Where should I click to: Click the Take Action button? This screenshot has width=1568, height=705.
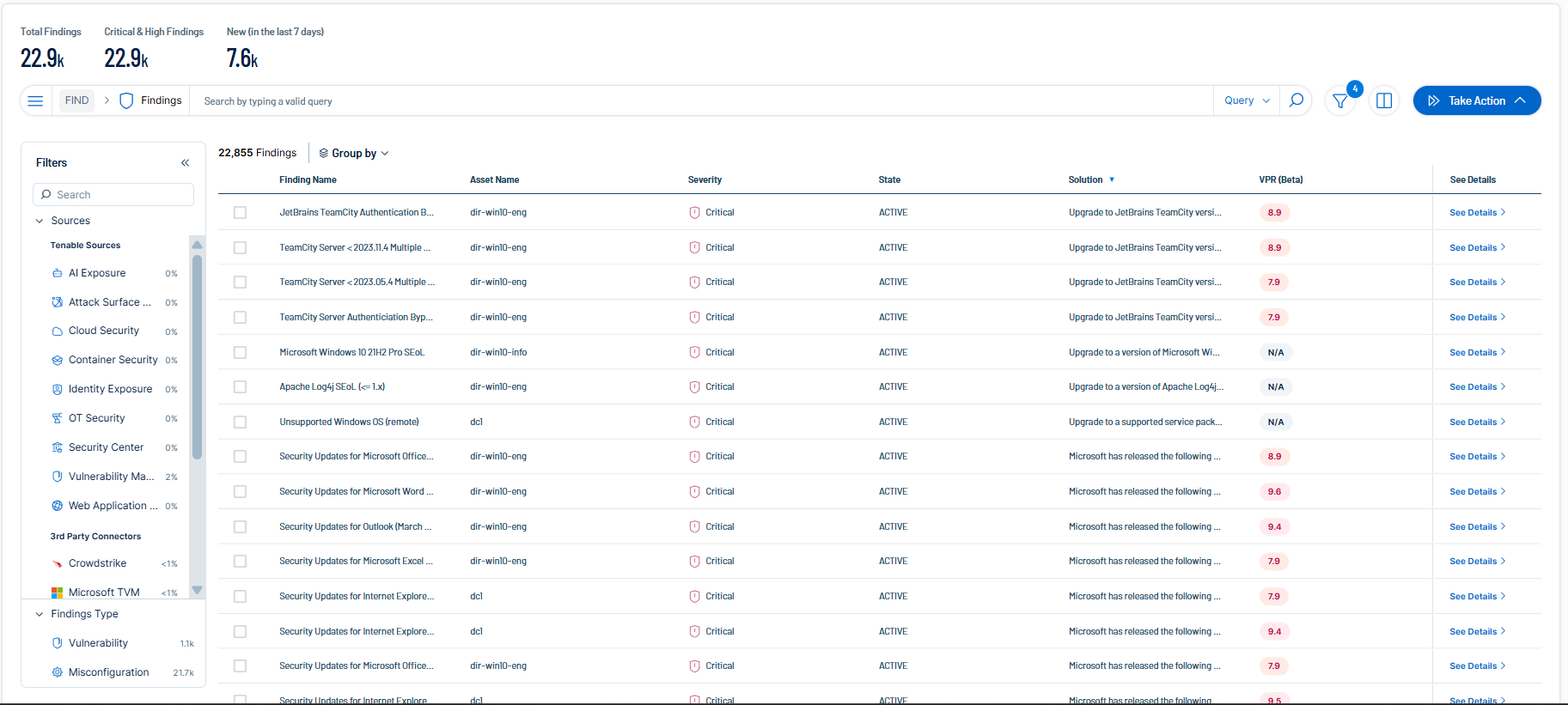1476,100
